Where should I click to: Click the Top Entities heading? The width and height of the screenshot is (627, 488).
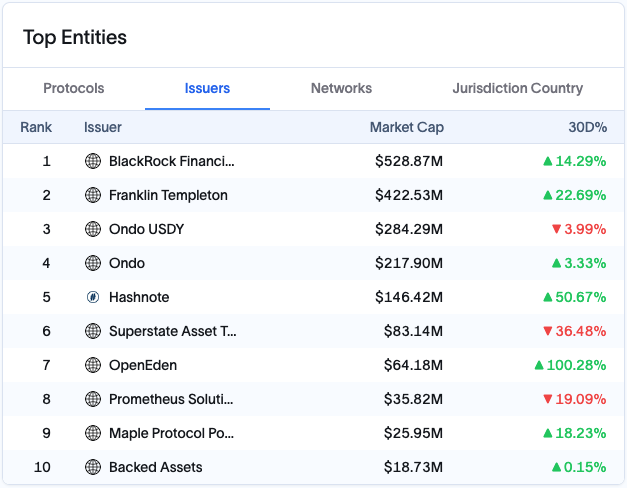pos(75,37)
